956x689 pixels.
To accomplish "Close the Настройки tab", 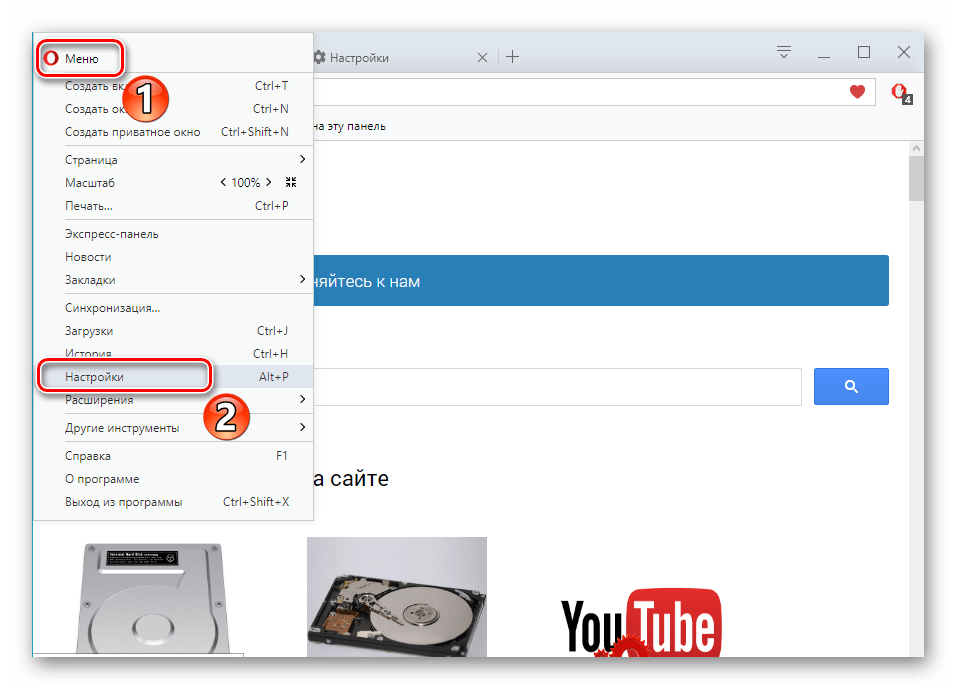I will point(483,58).
